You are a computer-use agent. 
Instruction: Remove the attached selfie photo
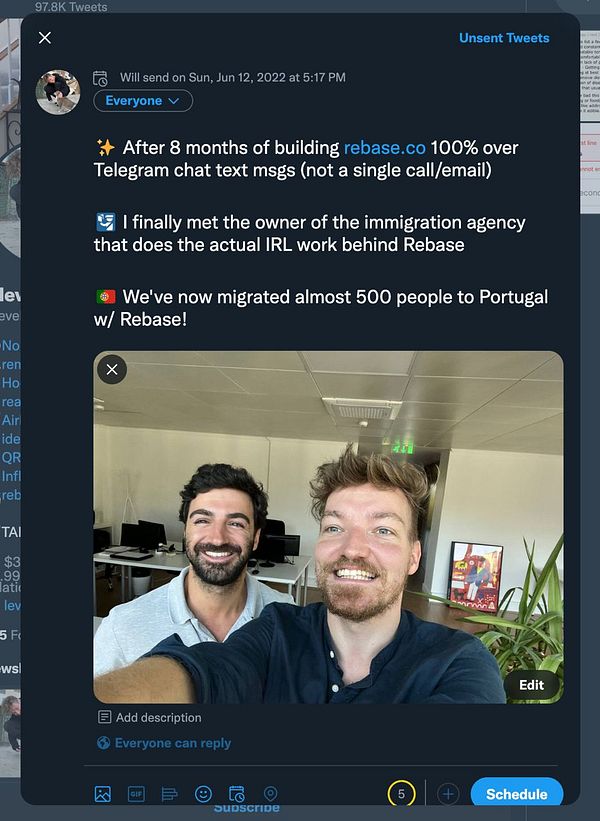pos(112,370)
